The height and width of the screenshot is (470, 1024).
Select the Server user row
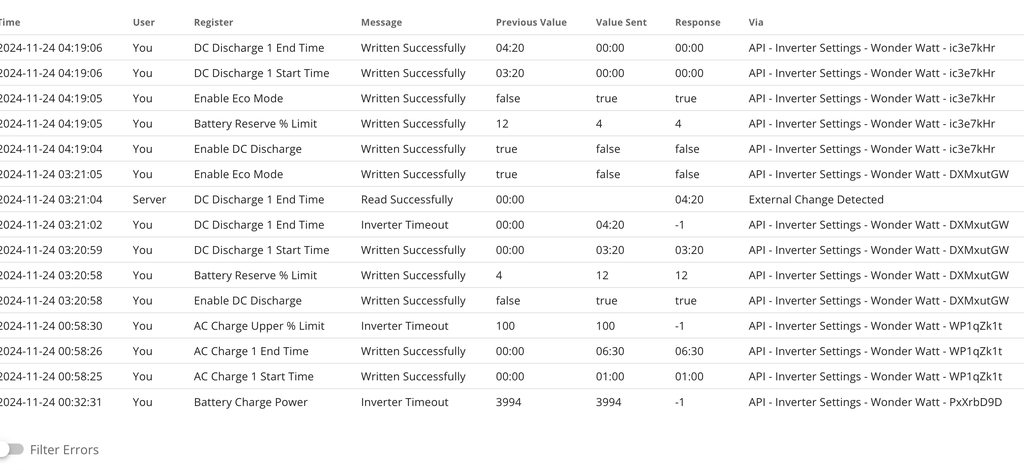(149, 200)
